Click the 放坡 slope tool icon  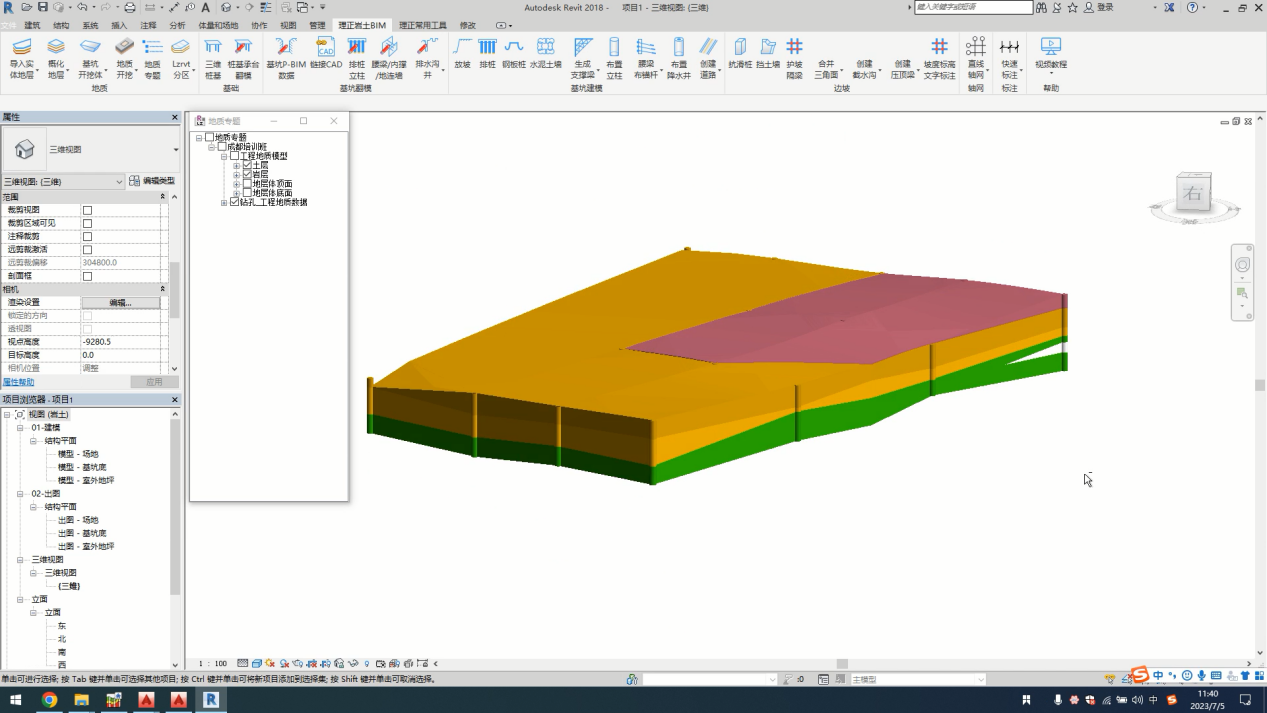[462, 48]
